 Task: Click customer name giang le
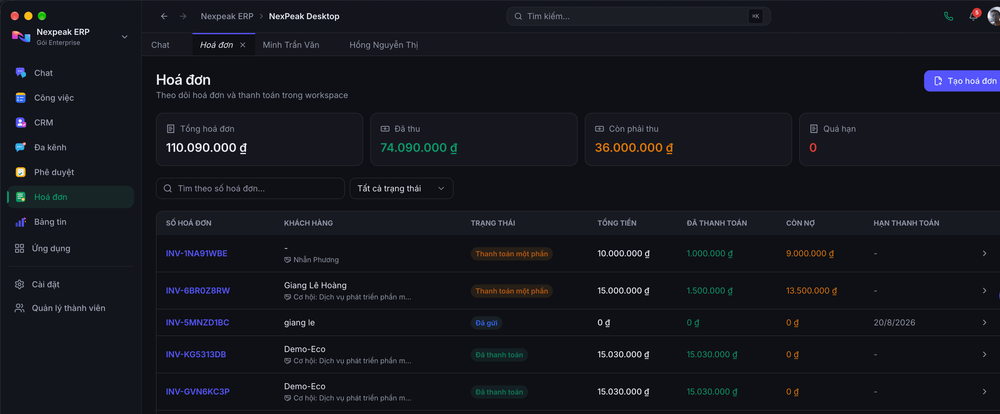[x=299, y=323]
